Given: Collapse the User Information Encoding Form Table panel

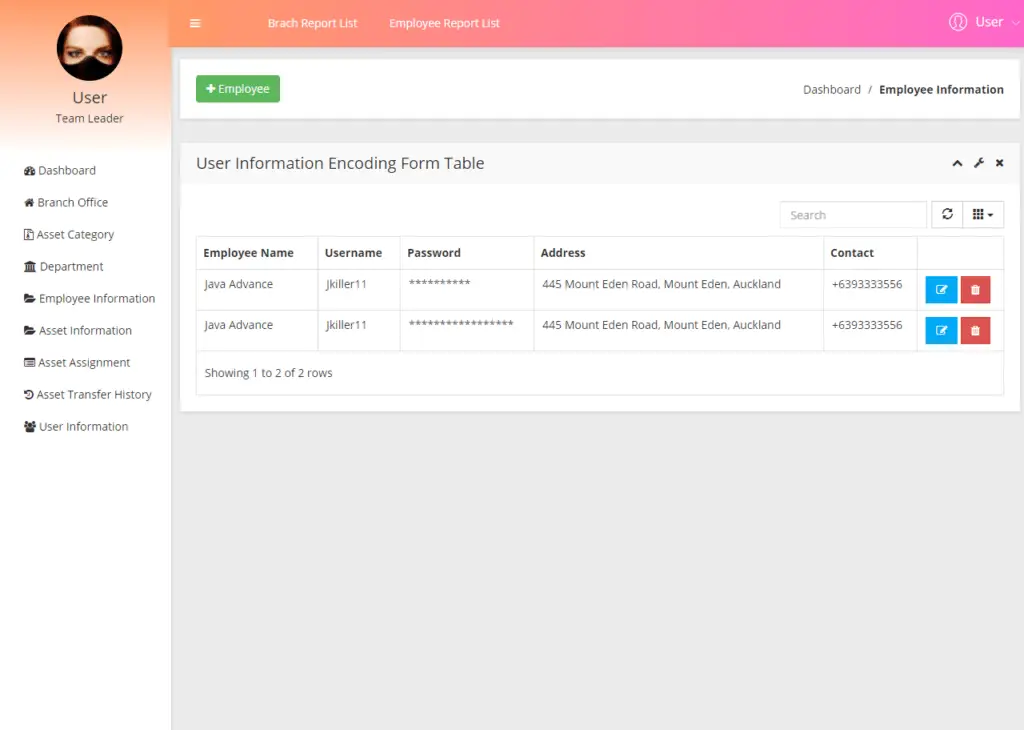Looking at the screenshot, I should [957, 162].
